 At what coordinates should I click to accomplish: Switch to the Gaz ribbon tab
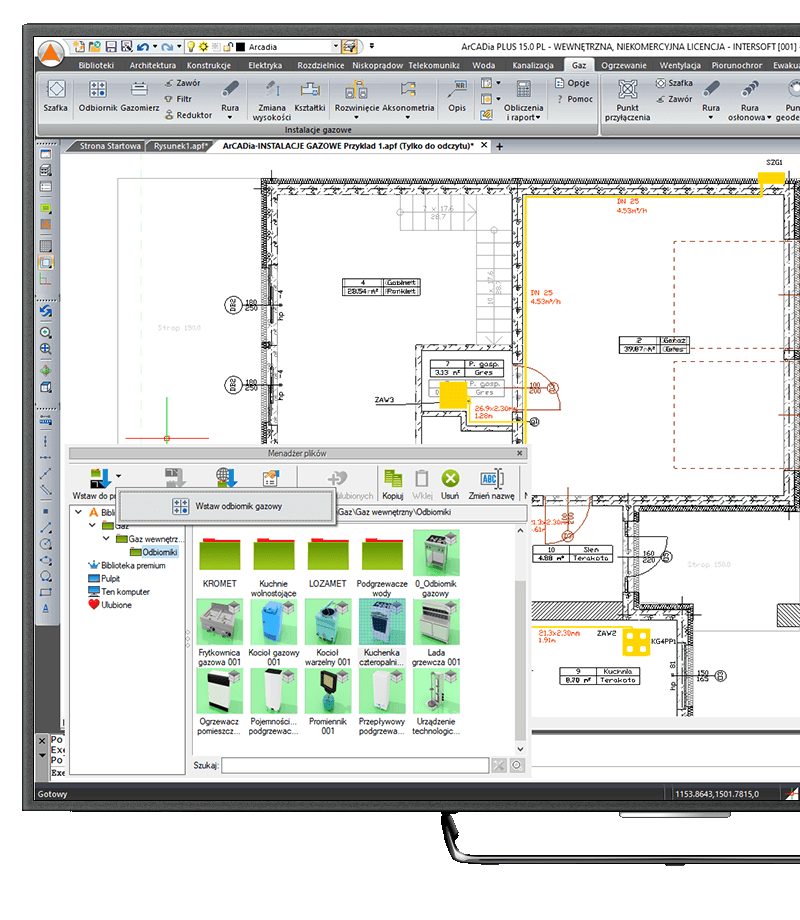point(579,65)
